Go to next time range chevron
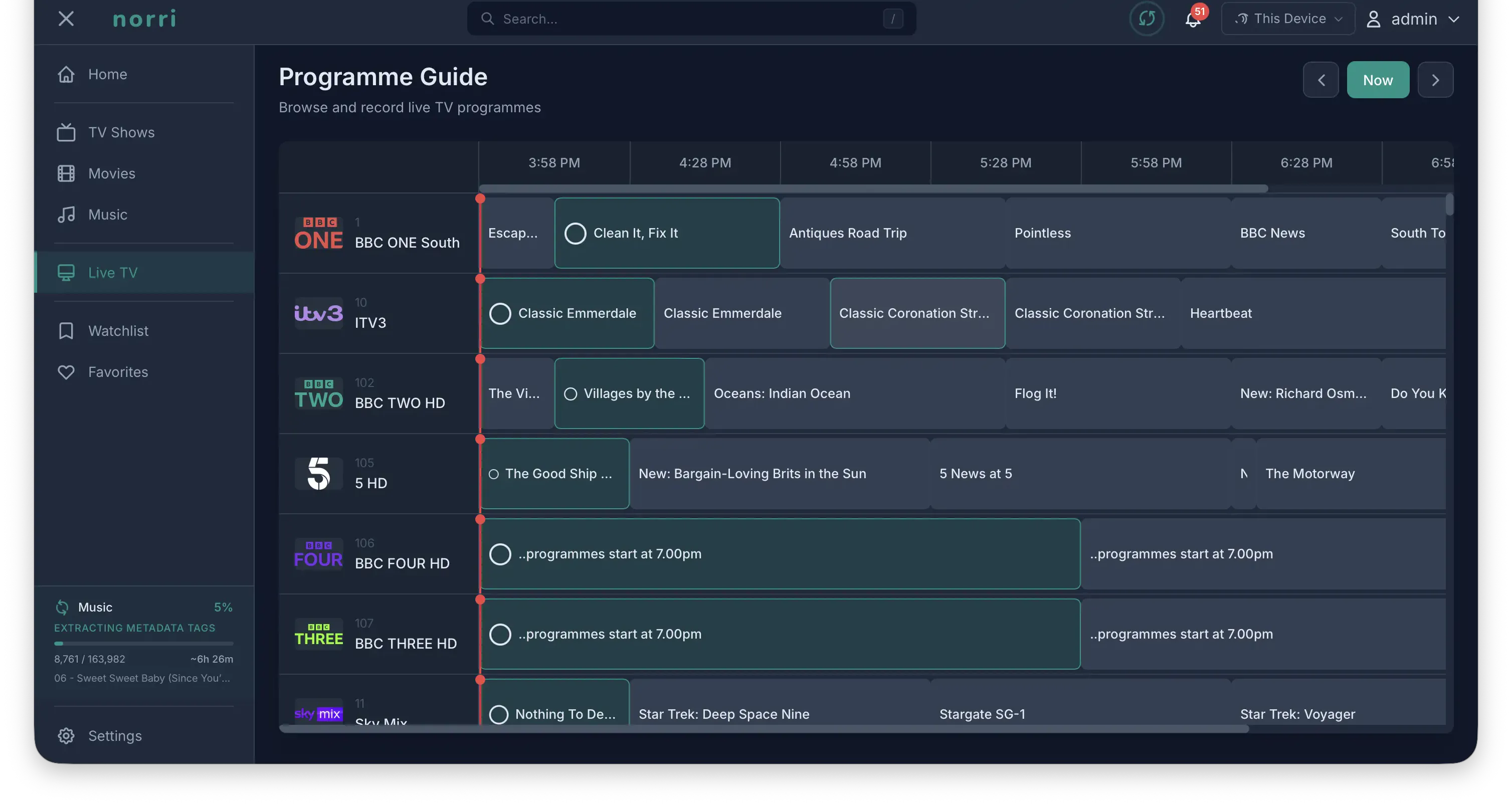The width and height of the screenshot is (1512, 806). click(1435, 80)
